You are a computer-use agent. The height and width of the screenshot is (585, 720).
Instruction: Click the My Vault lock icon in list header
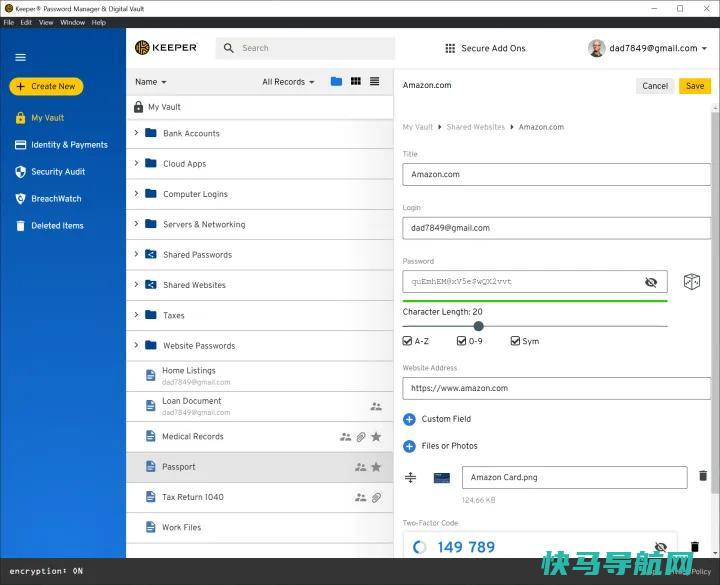[138, 107]
